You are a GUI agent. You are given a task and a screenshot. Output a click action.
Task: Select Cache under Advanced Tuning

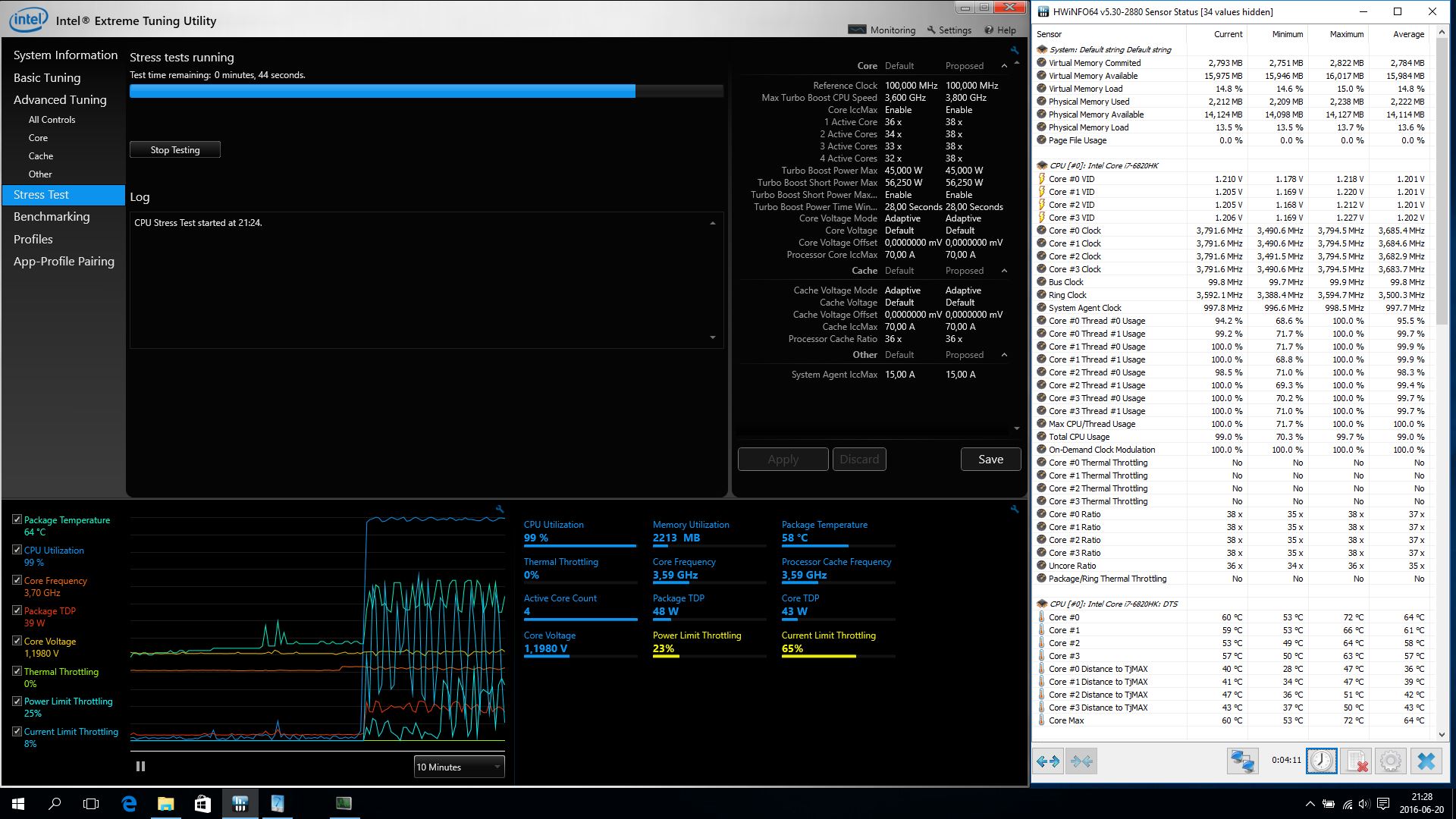pos(41,156)
